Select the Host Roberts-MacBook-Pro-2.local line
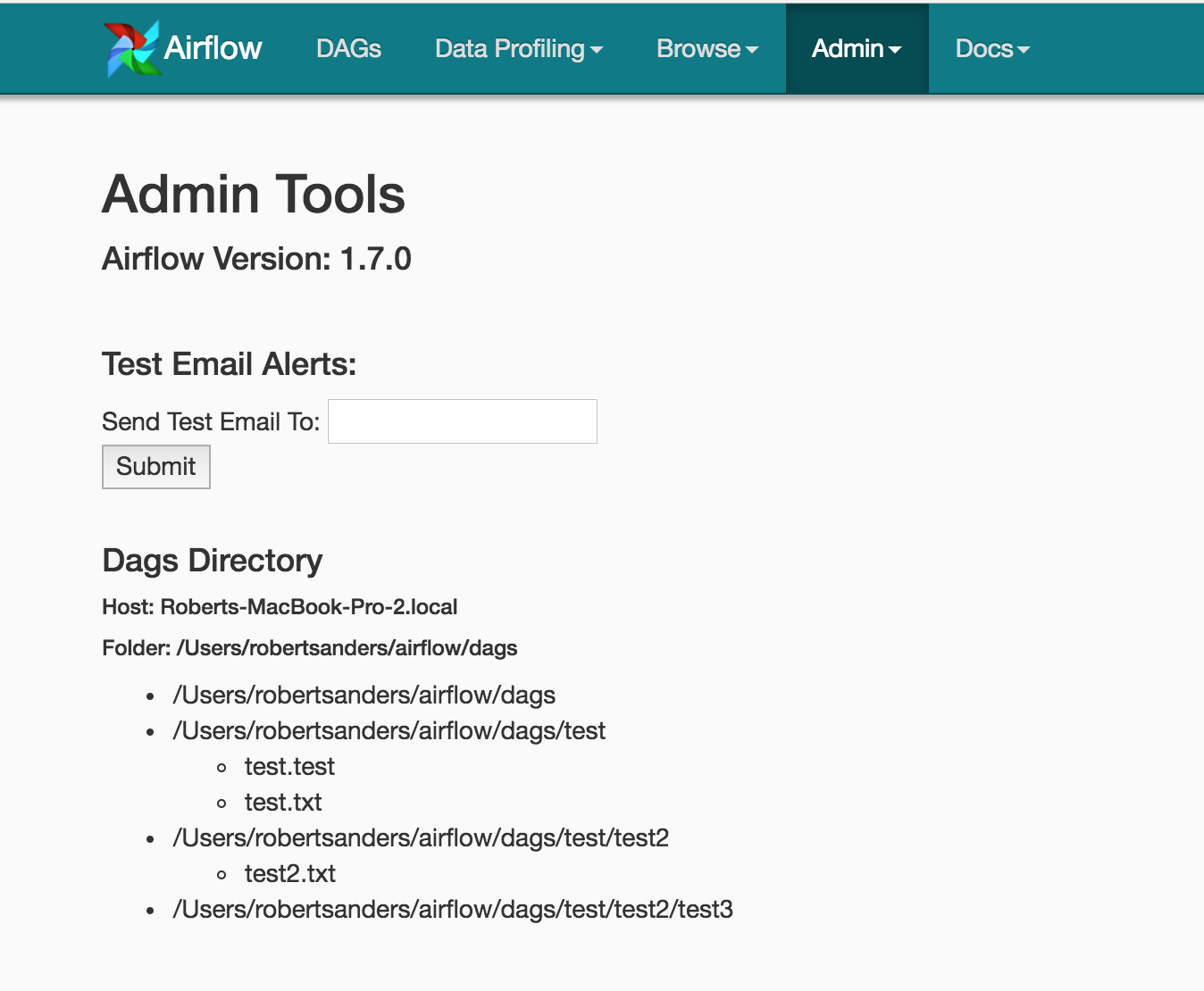Viewport: 1204px width, 991px height. 280,607
